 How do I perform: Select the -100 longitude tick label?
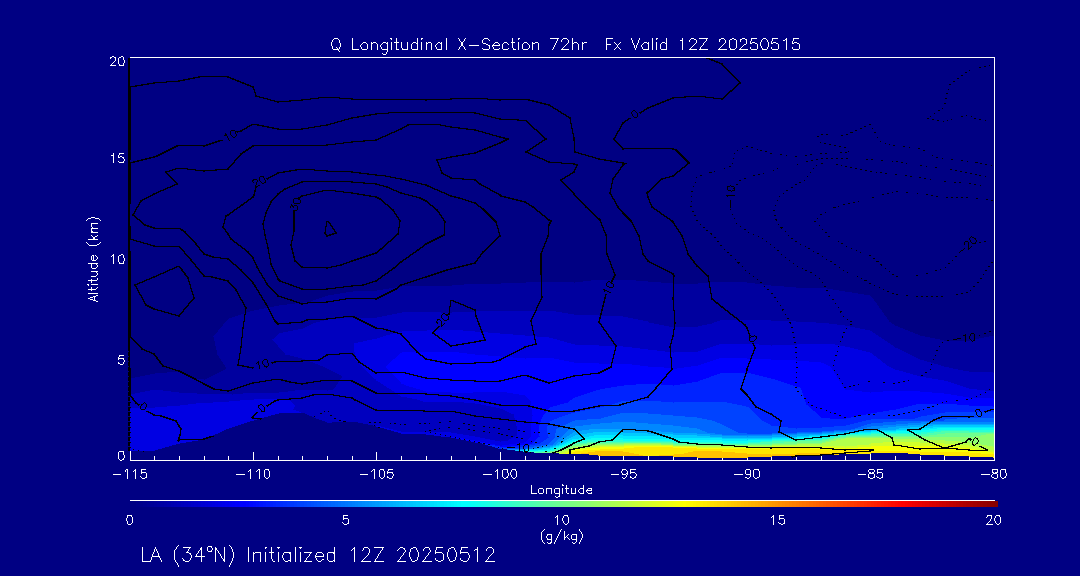(x=499, y=475)
